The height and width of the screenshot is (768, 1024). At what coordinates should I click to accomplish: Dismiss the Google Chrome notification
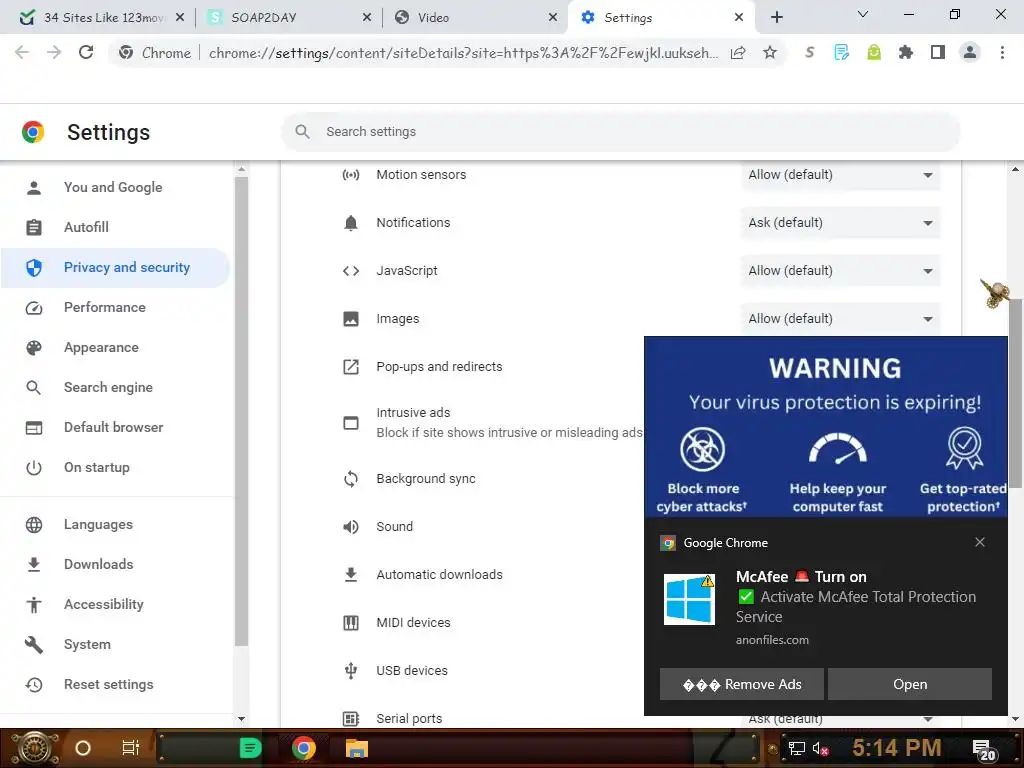[980, 542]
